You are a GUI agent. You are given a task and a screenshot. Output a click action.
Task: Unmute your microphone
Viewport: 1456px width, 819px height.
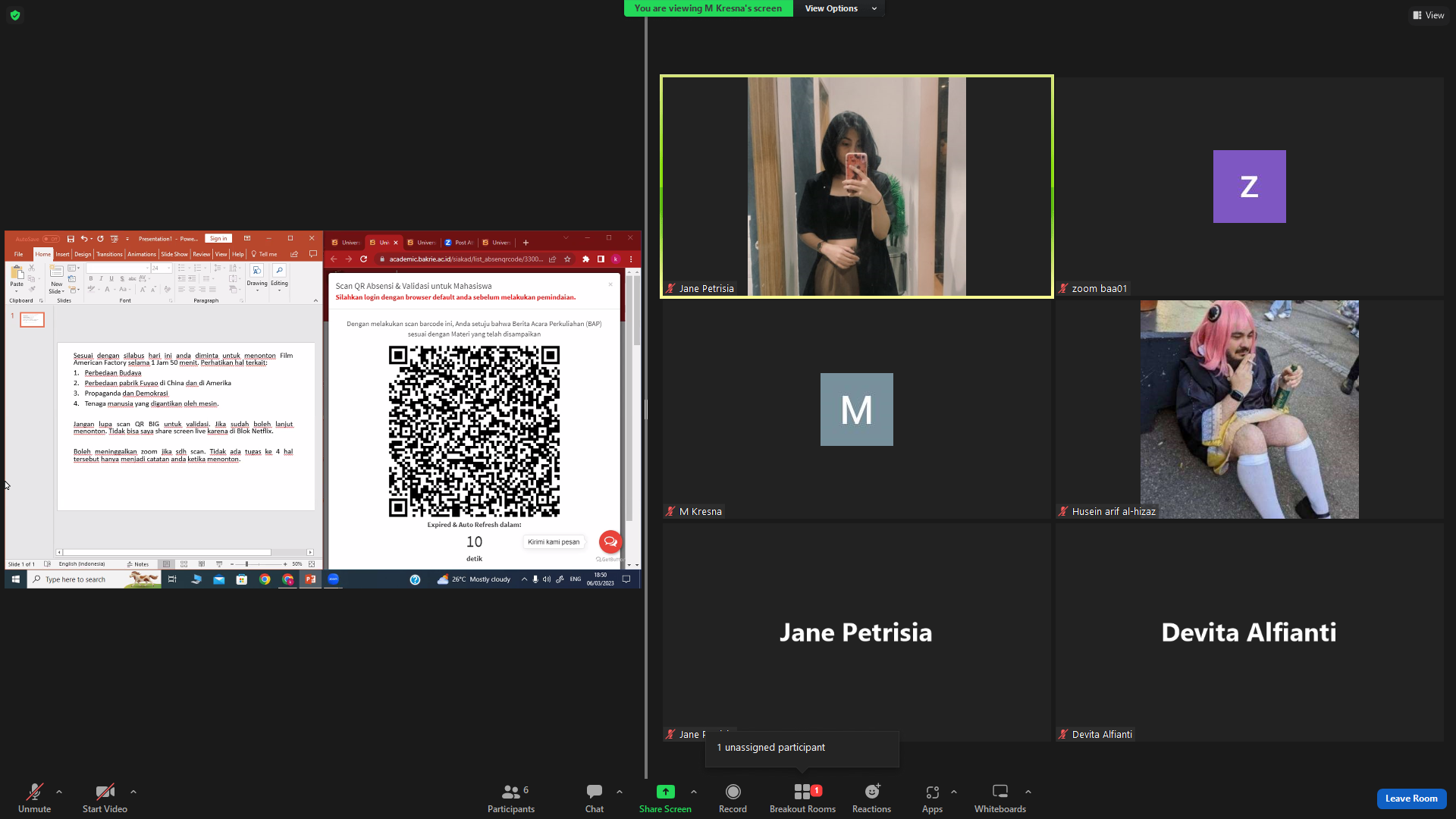point(34,799)
